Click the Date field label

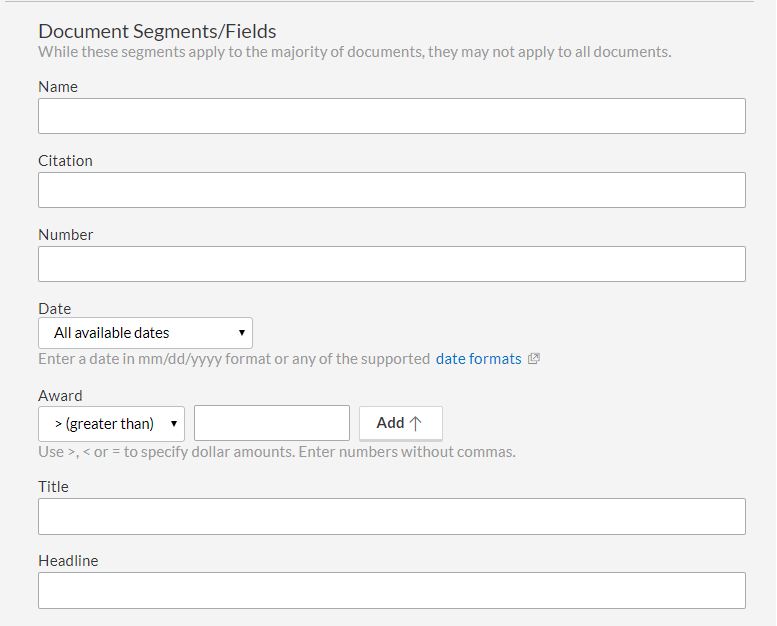tap(55, 309)
